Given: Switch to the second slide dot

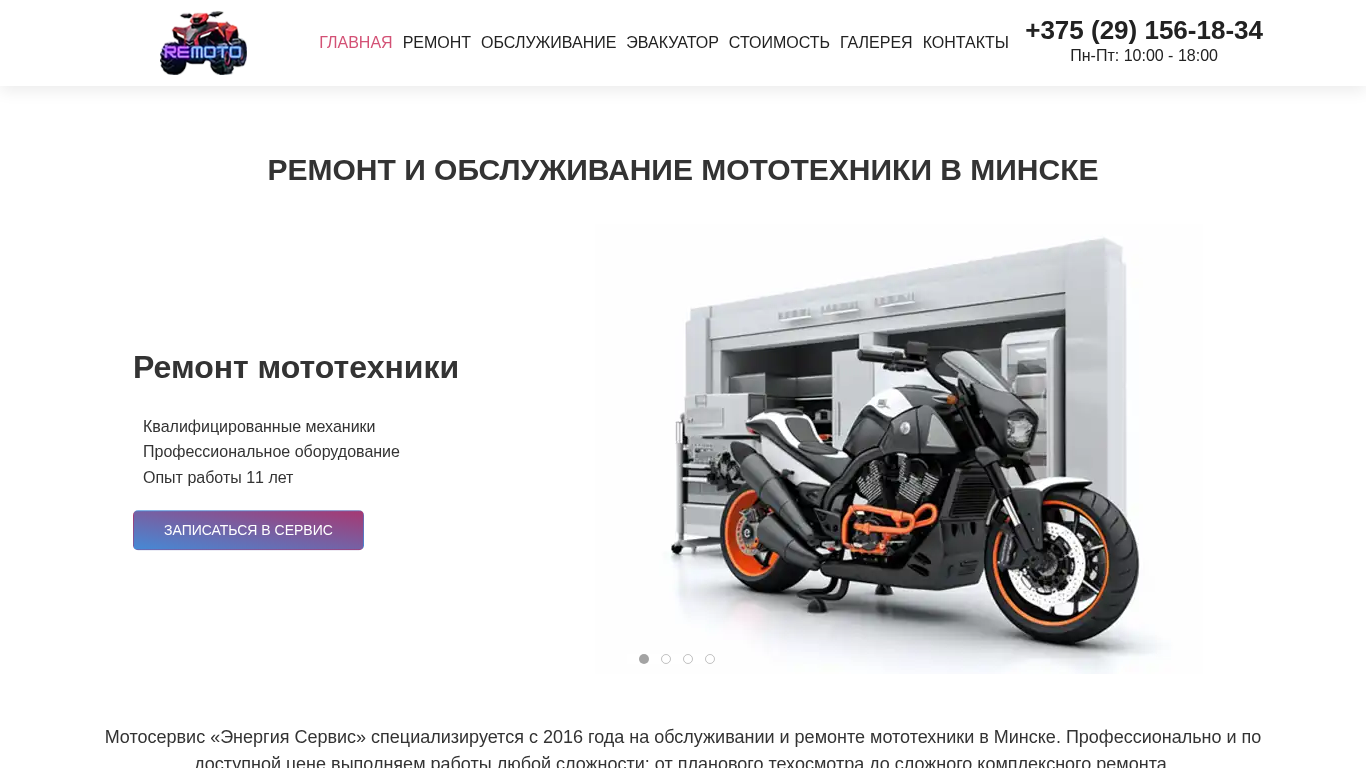Looking at the screenshot, I should click(x=666, y=659).
